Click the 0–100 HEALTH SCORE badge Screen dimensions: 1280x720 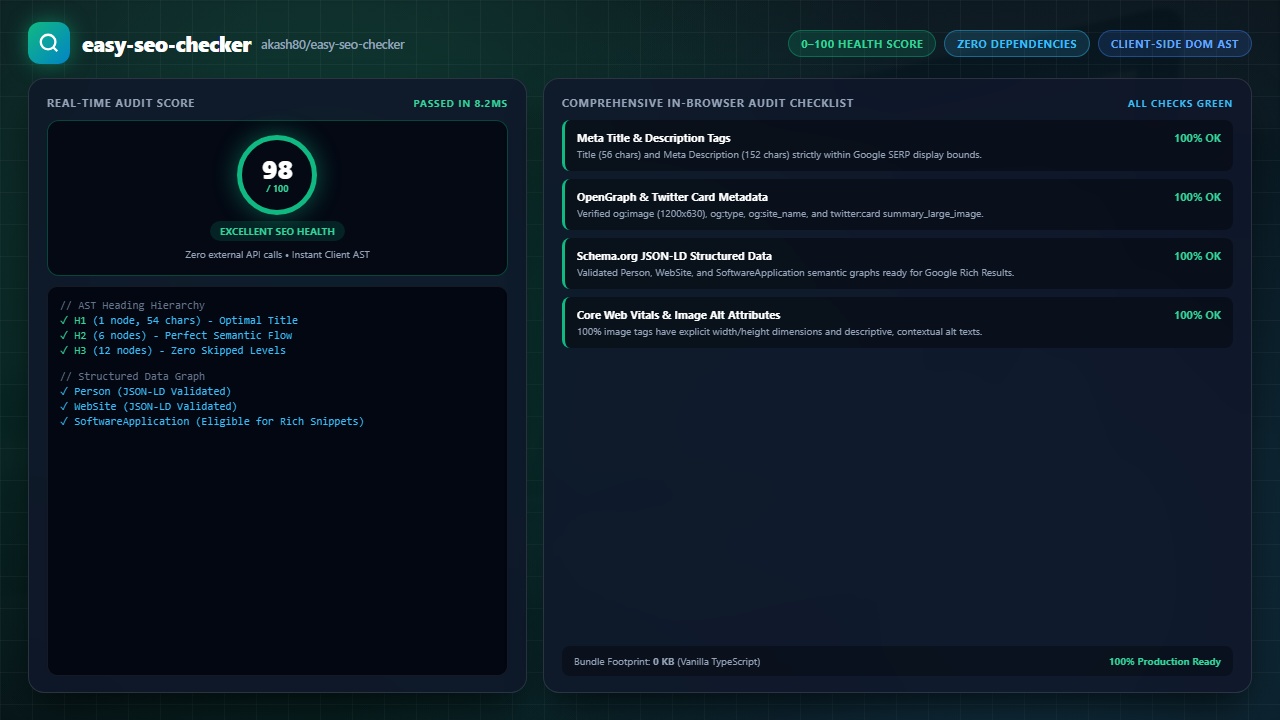862,44
